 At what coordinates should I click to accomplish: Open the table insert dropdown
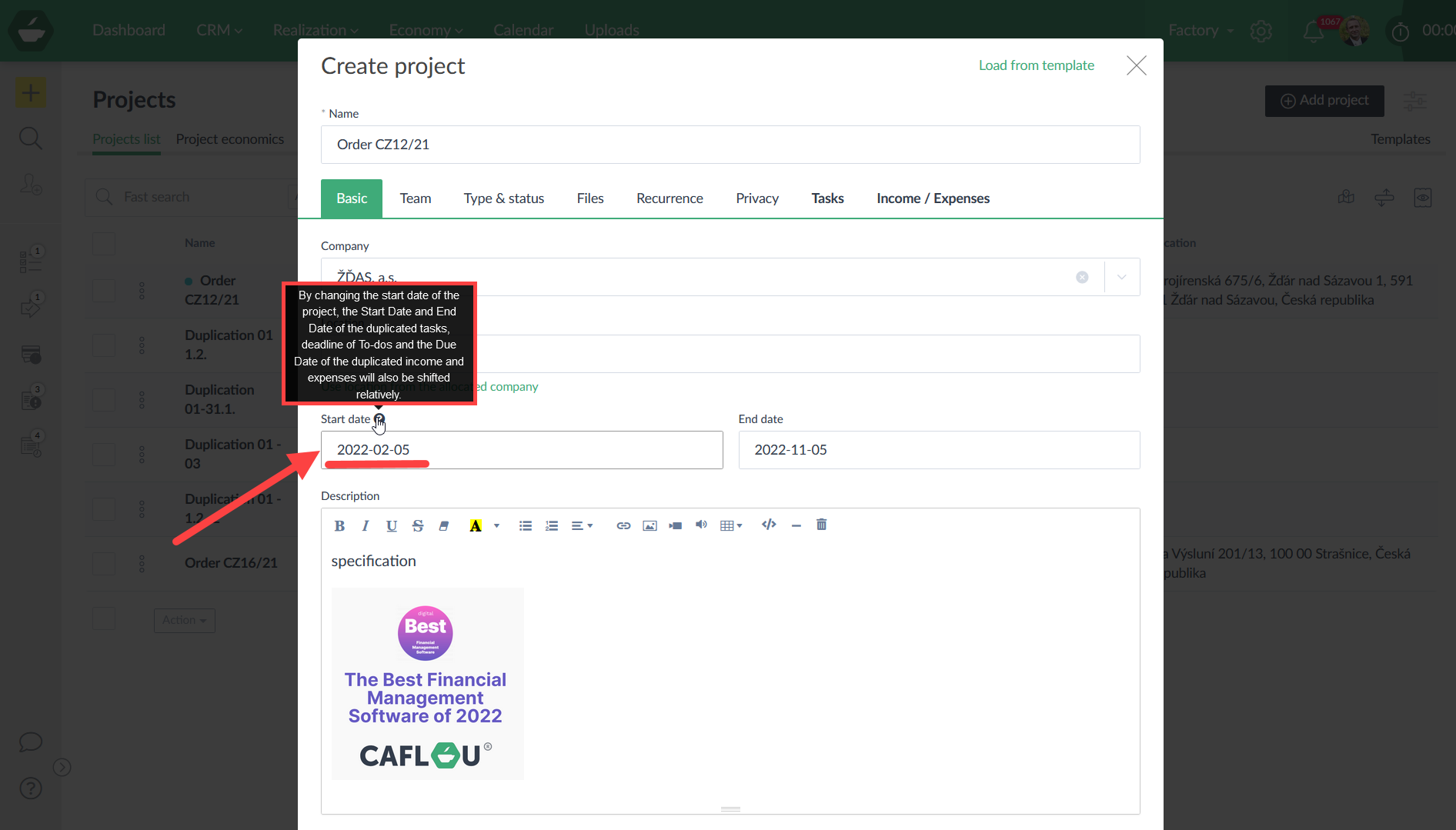[x=731, y=525]
